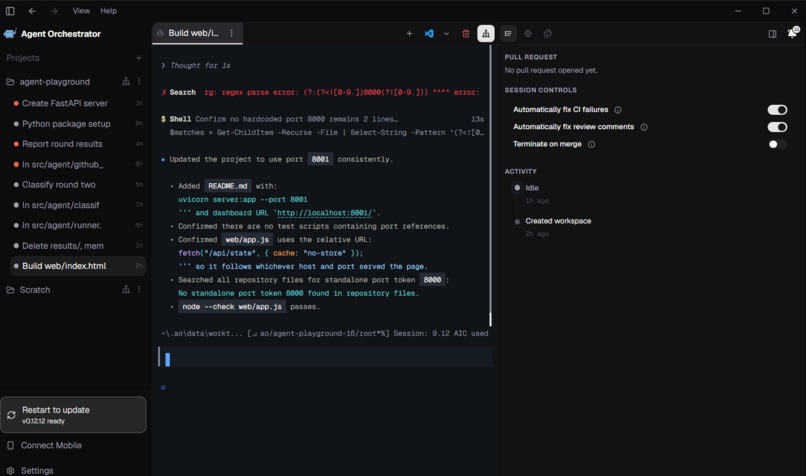The width and height of the screenshot is (806, 476).
Task: Click the globe preview icon
Action: (528, 34)
